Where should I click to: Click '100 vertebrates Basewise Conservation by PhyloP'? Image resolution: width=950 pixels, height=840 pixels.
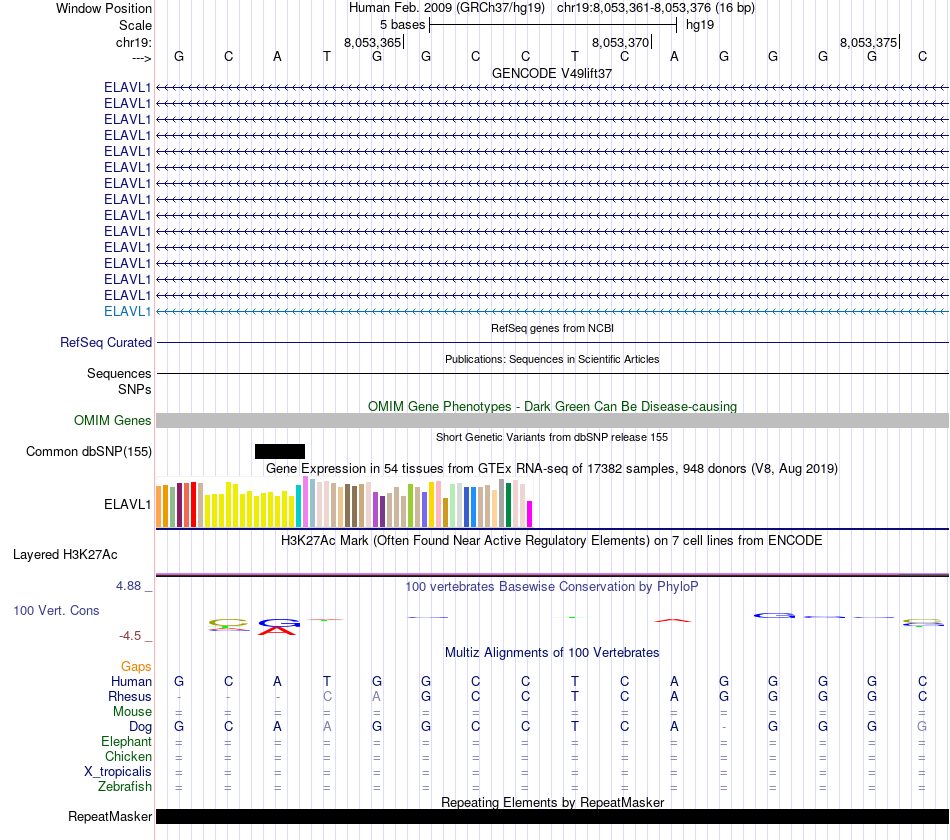point(552,587)
